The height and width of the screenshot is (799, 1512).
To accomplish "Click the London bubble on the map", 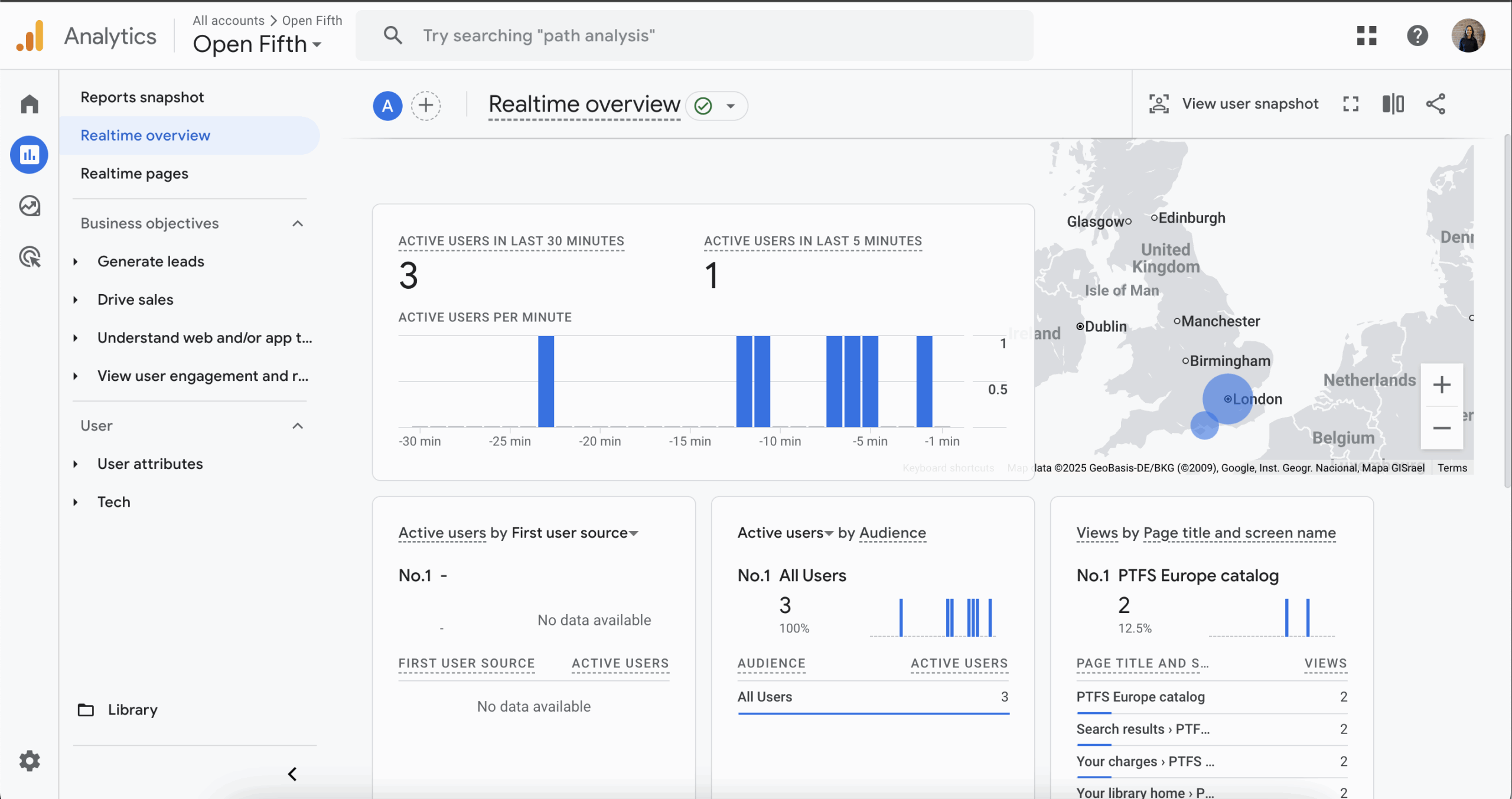I will (1228, 399).
